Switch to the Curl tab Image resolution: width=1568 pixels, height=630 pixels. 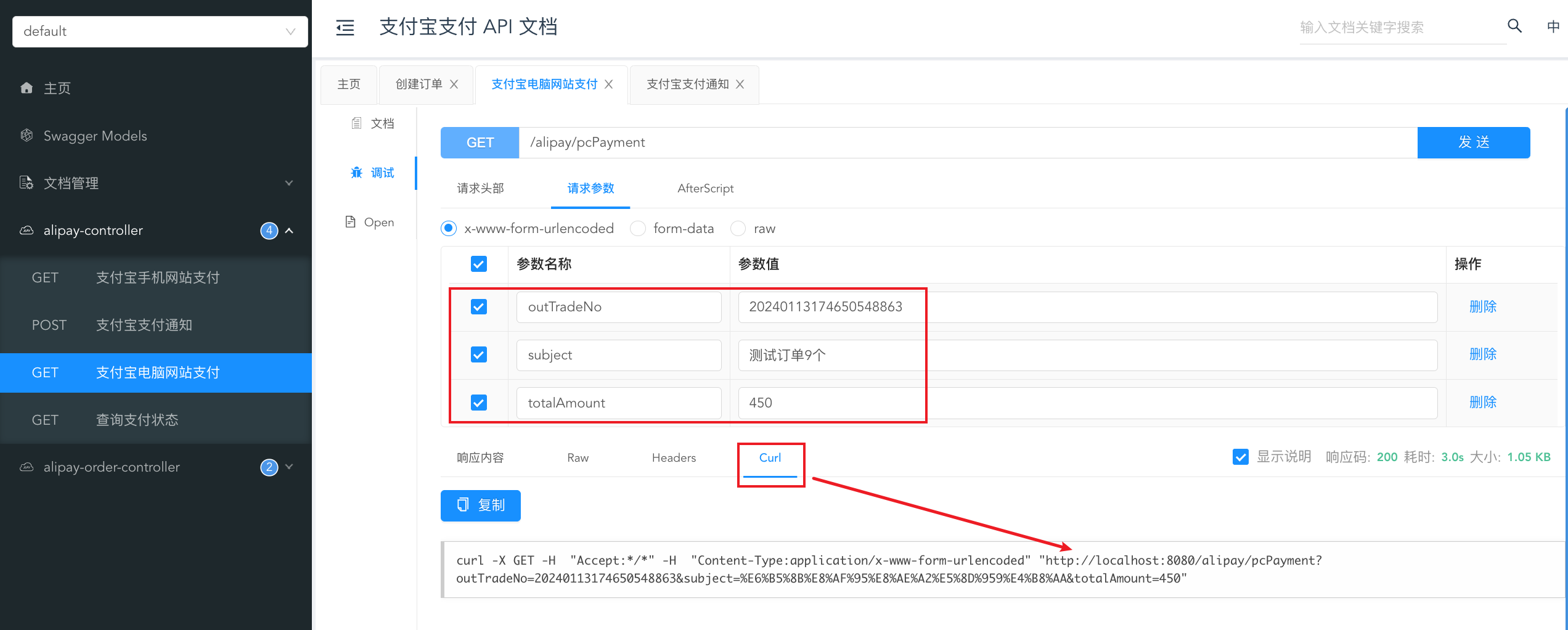tap(770, 458)
